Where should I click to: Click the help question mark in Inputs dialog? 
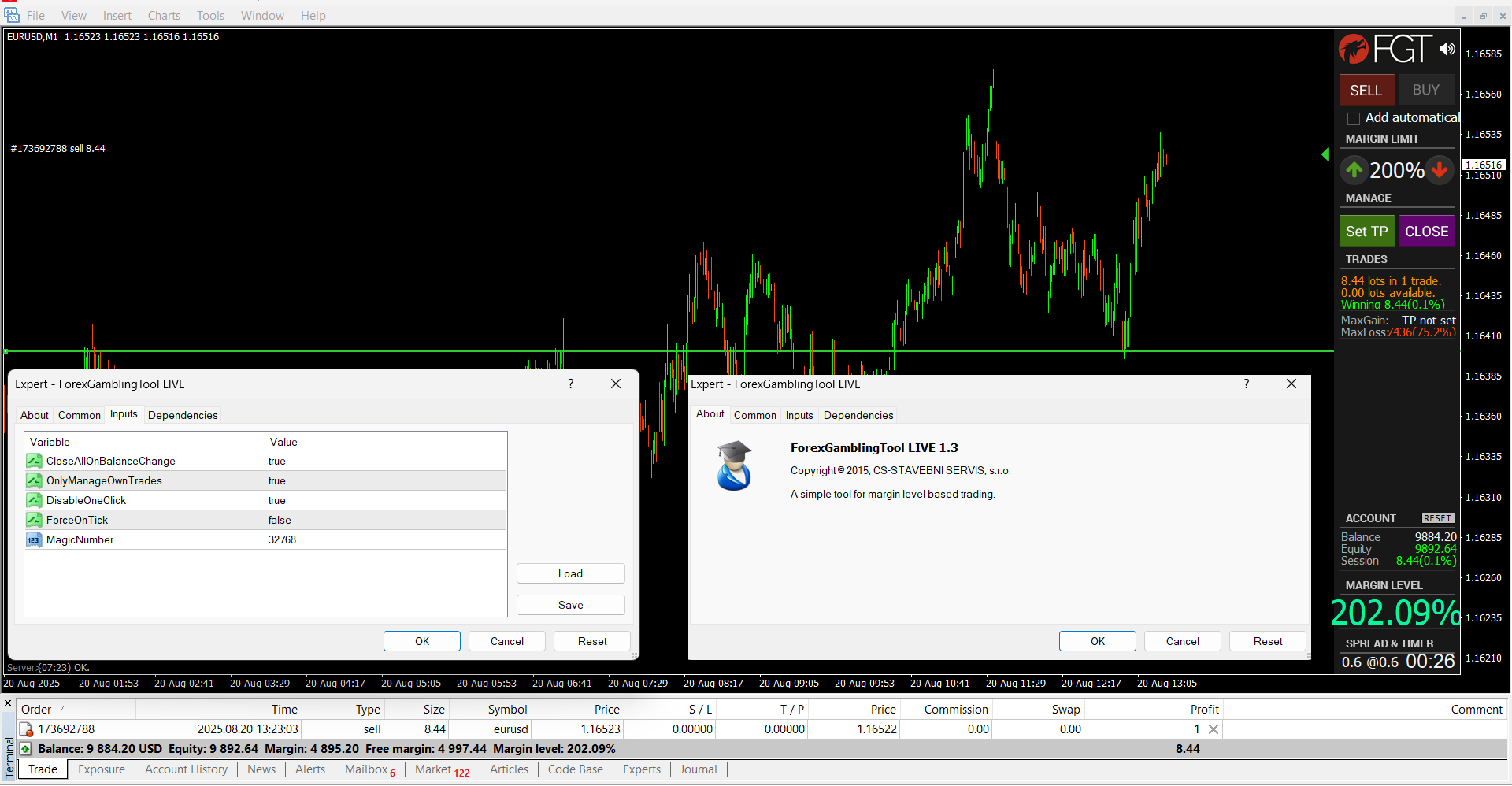coord(571,384)
